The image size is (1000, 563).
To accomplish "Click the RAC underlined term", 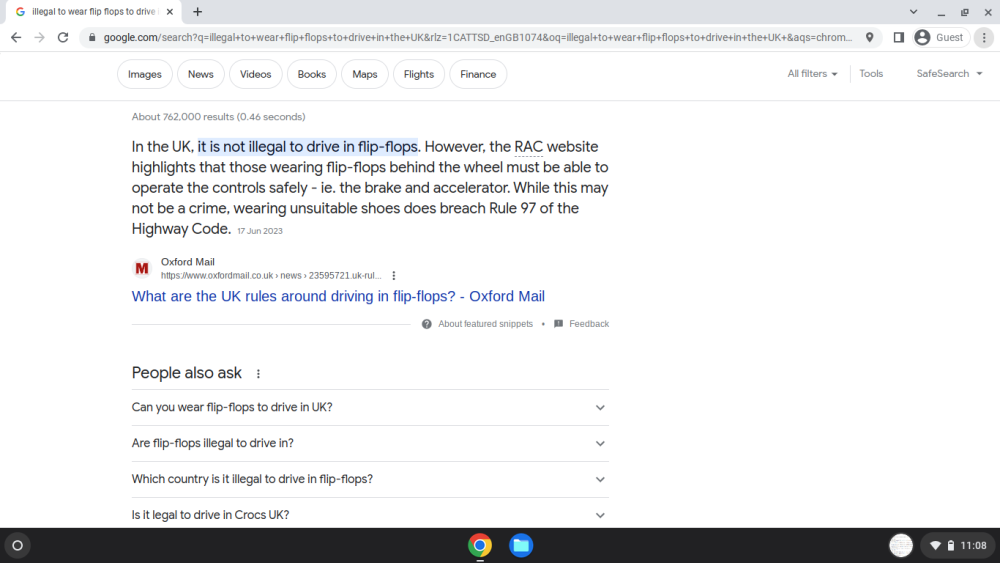I will tap(528, 147).
